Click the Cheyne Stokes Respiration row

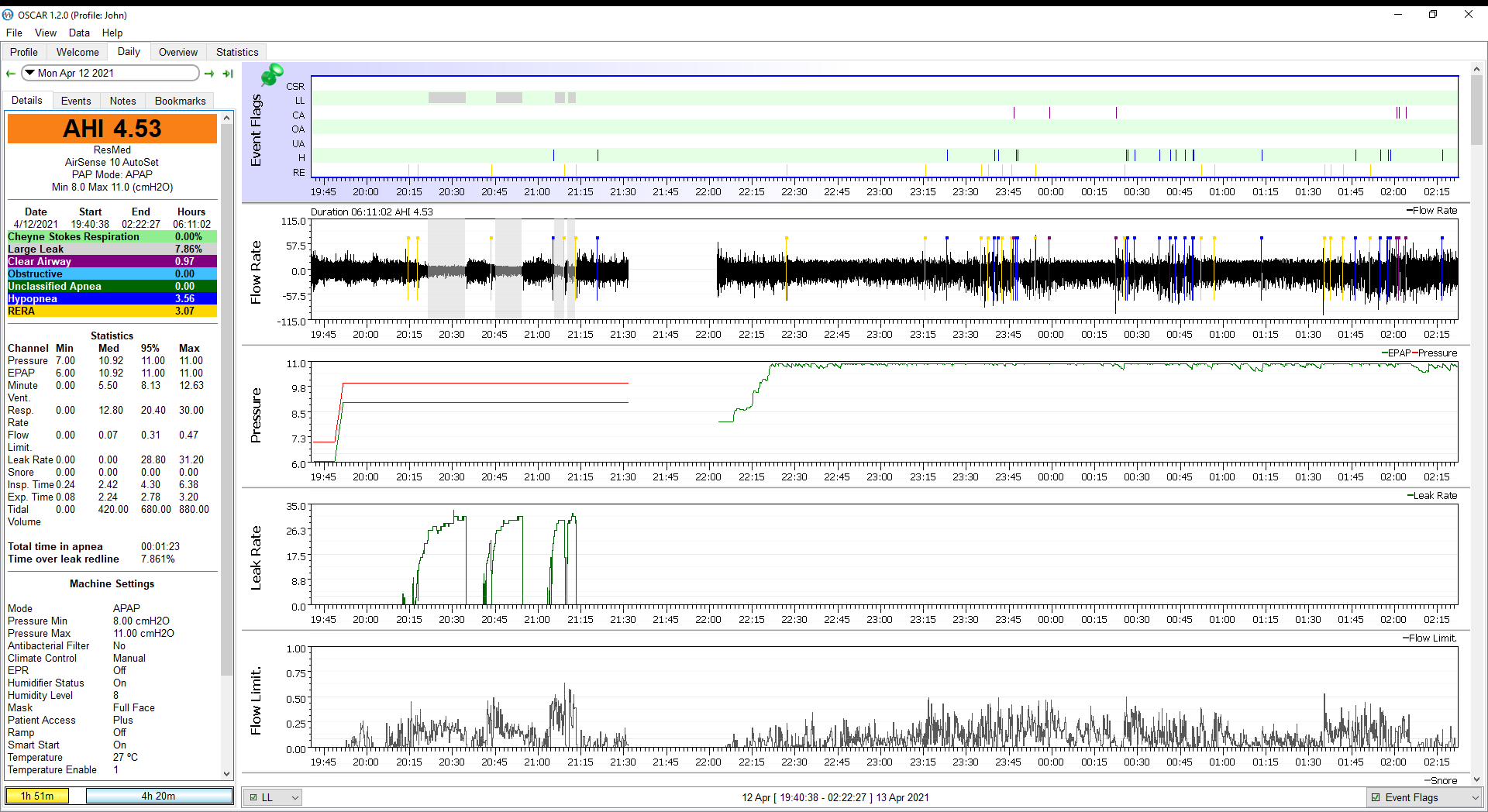coord(112,236)
